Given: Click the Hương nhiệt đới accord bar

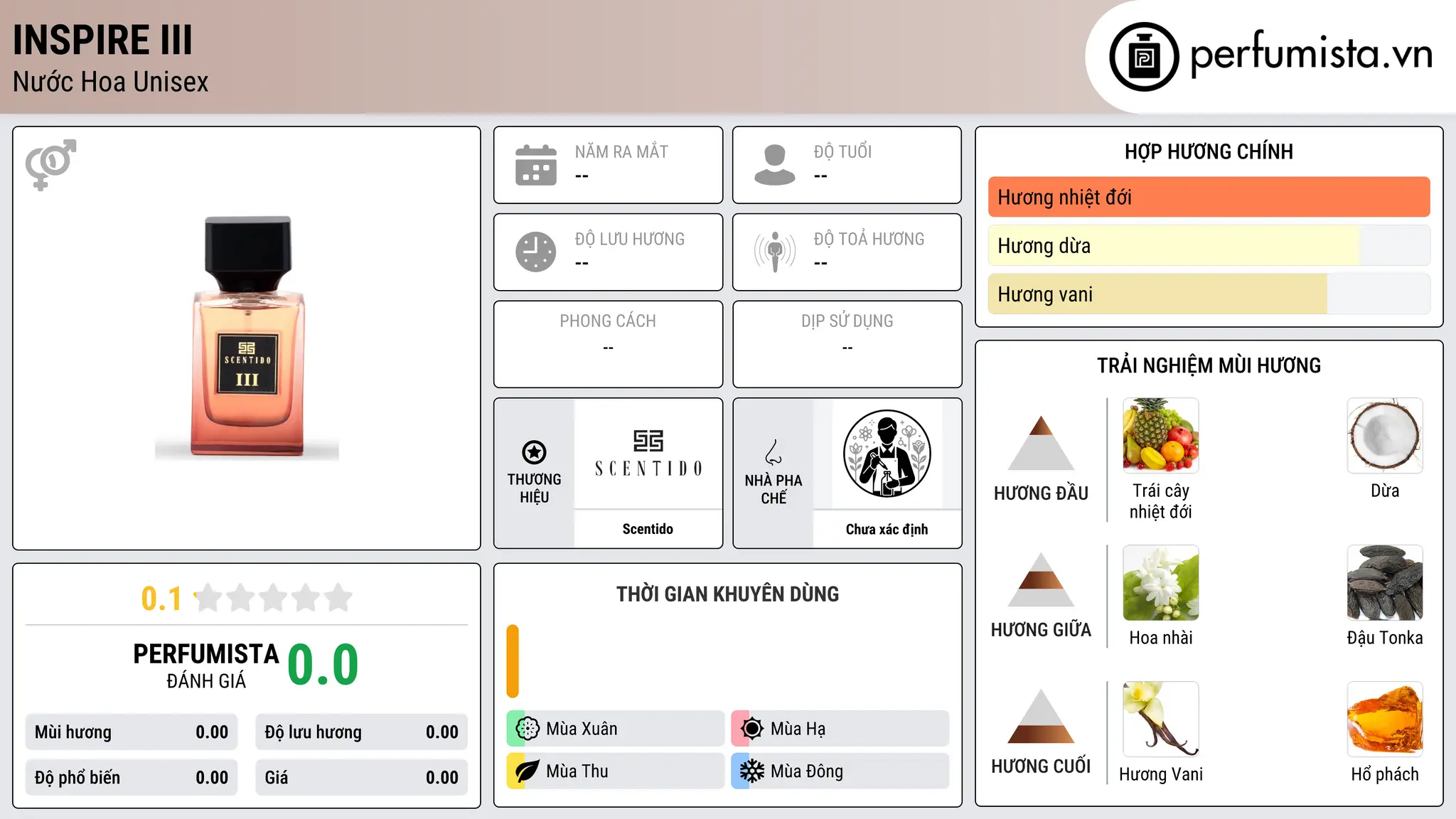Looking at the screenshot, I should click(x=1209, y=197).
